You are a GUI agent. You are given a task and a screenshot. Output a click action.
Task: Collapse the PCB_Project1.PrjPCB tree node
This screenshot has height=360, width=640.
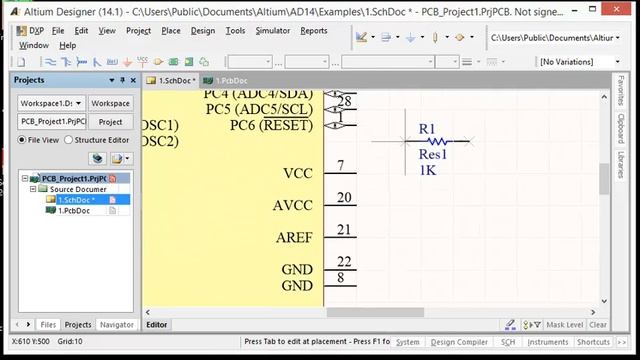(x=25, y=178)
